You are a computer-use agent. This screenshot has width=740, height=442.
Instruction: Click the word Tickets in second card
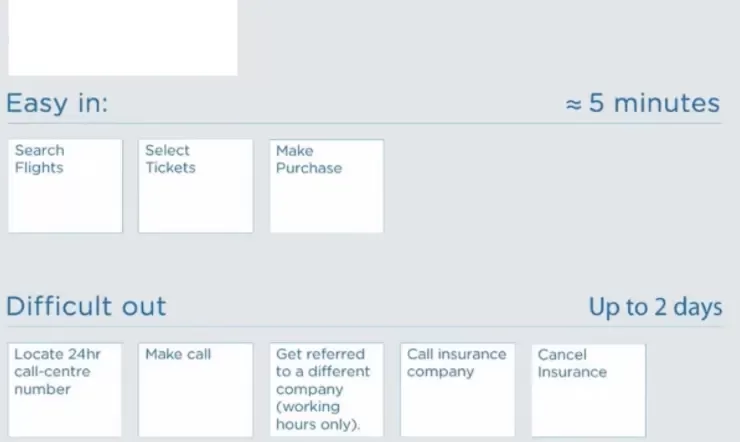[170, 168]
